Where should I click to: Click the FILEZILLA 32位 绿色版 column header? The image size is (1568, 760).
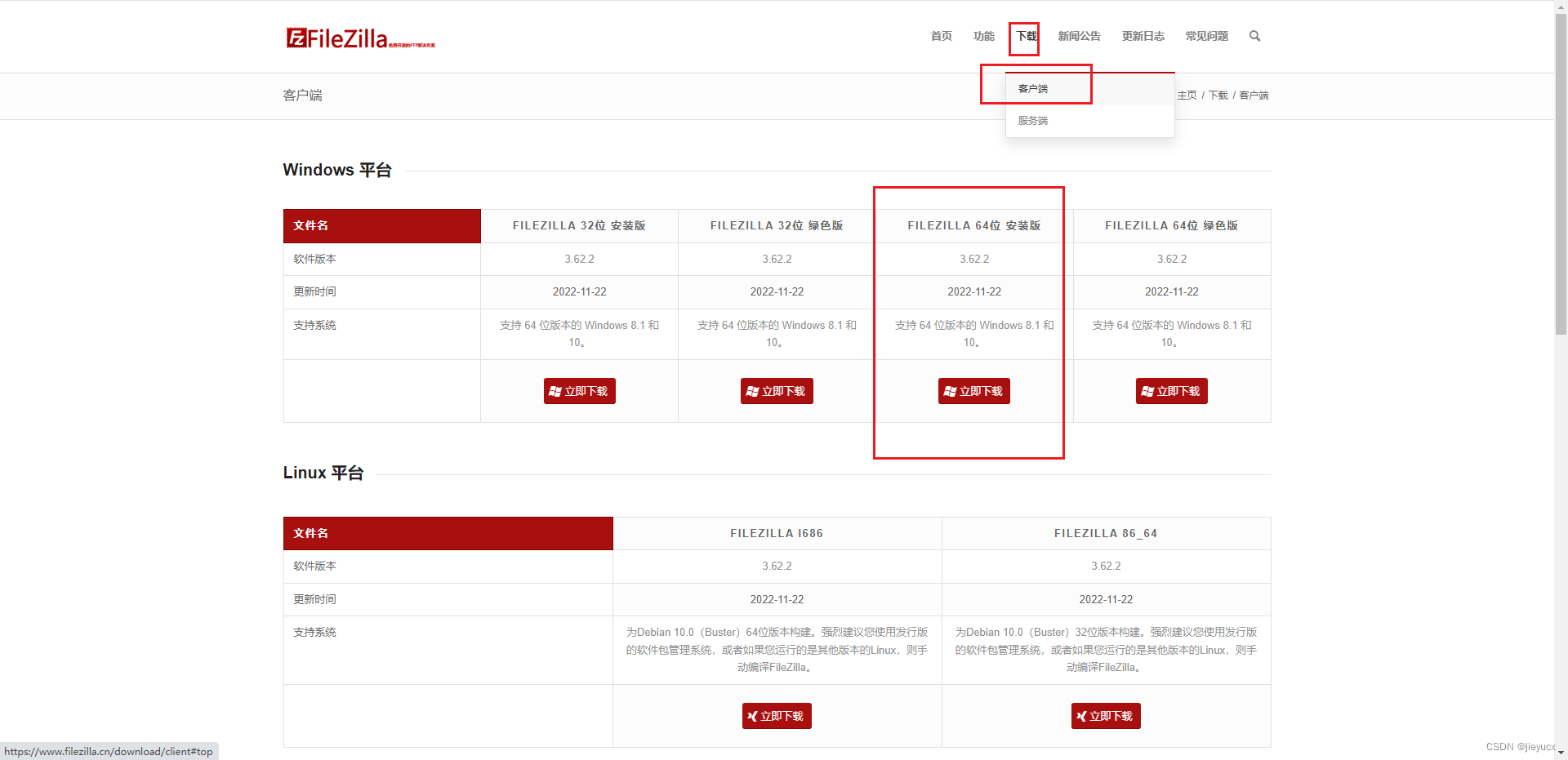click(x=777, y=226)
